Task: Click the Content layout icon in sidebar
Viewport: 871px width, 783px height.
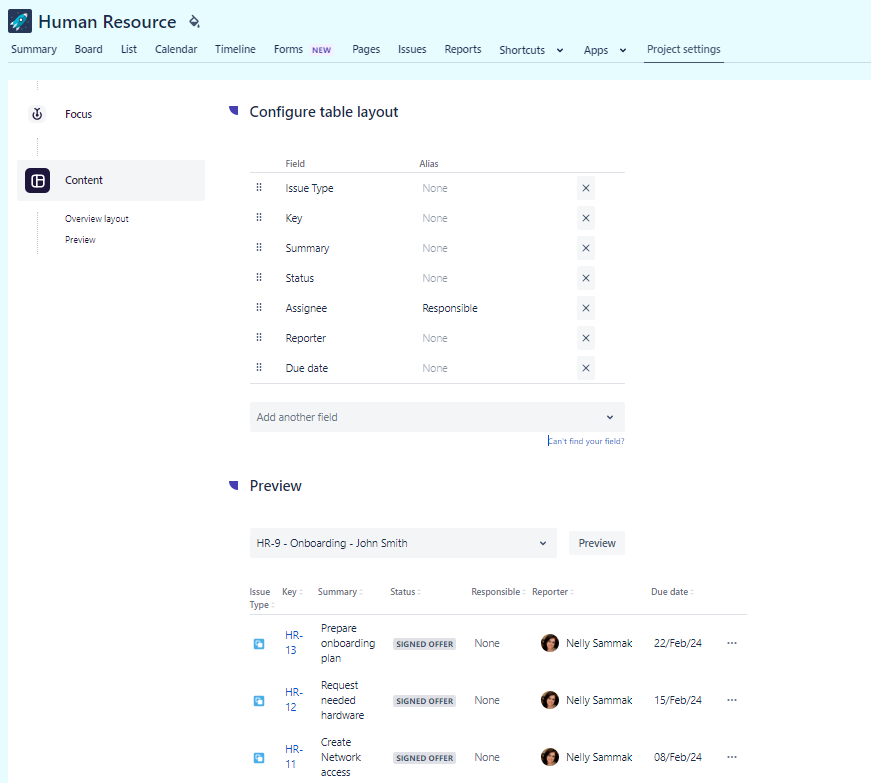Action: pyautogui.click(x=37, y=180)
